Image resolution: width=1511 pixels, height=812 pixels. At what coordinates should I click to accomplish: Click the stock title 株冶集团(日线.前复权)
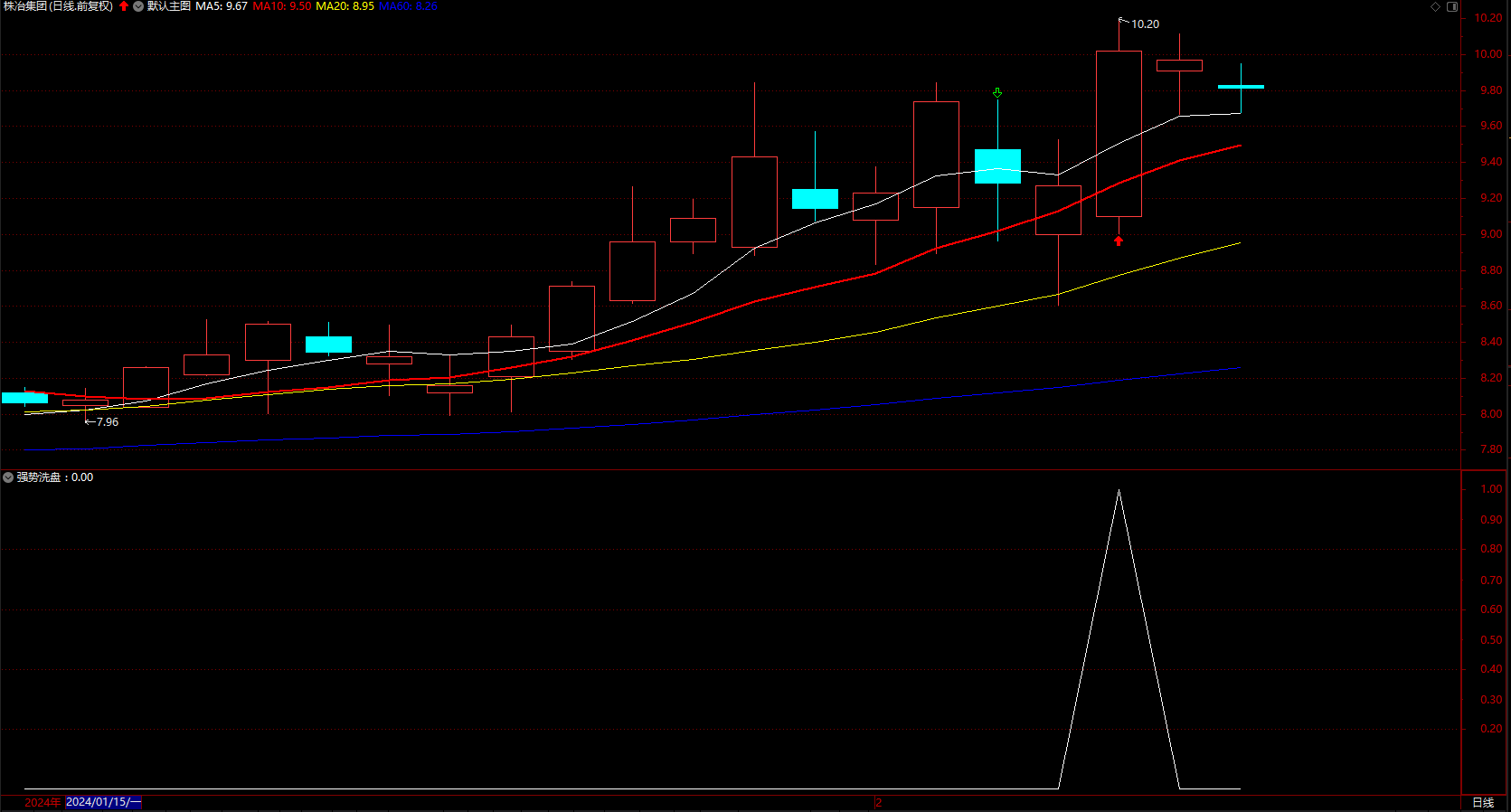point(59,6)
